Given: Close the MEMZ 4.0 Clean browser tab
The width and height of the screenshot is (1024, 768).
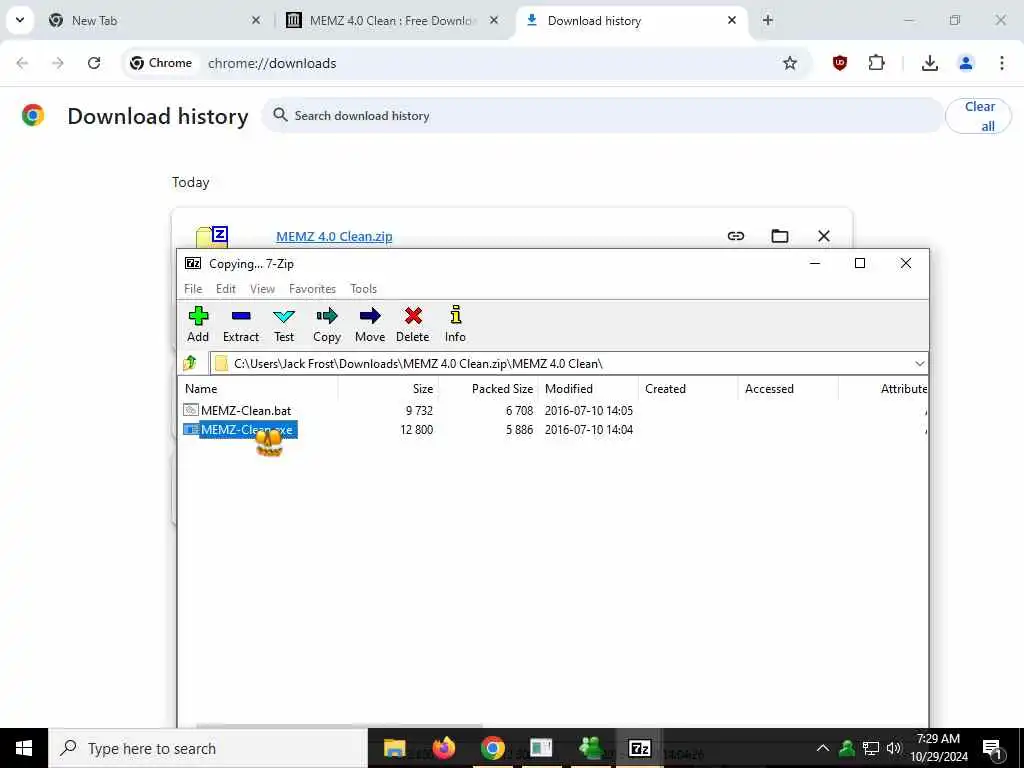Looking at the screenshot, I should click(494, 21).
